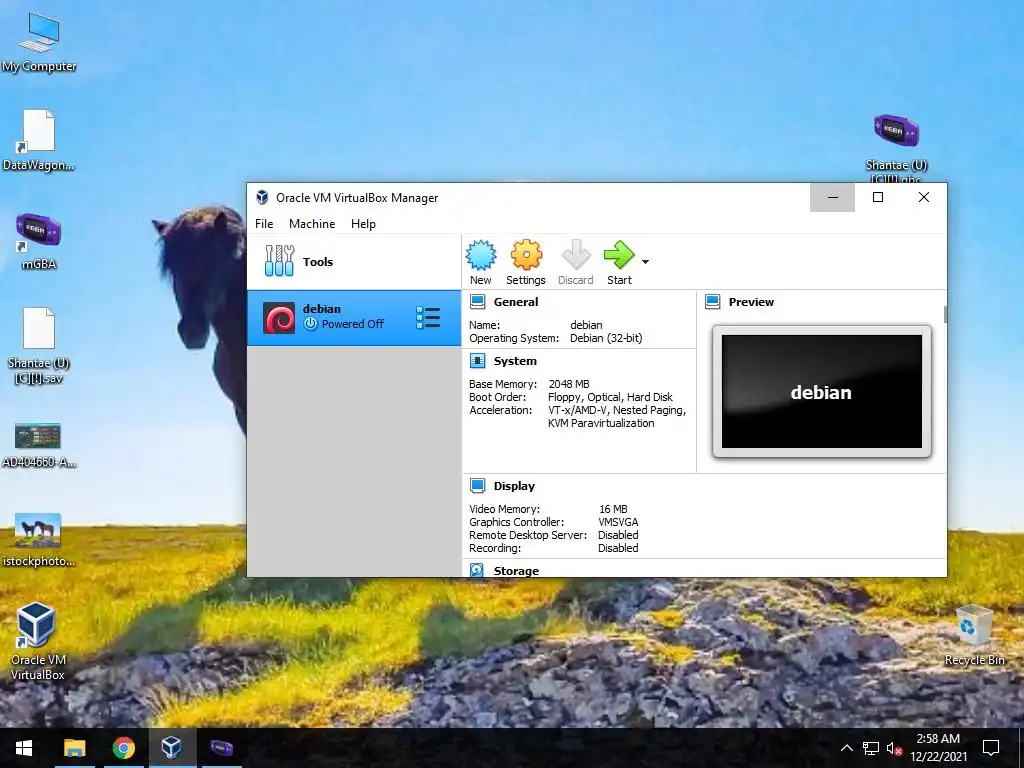1024x768 pixels.
Task: Click the greyed Discard arrow icon
Action: tap(575, 255)
